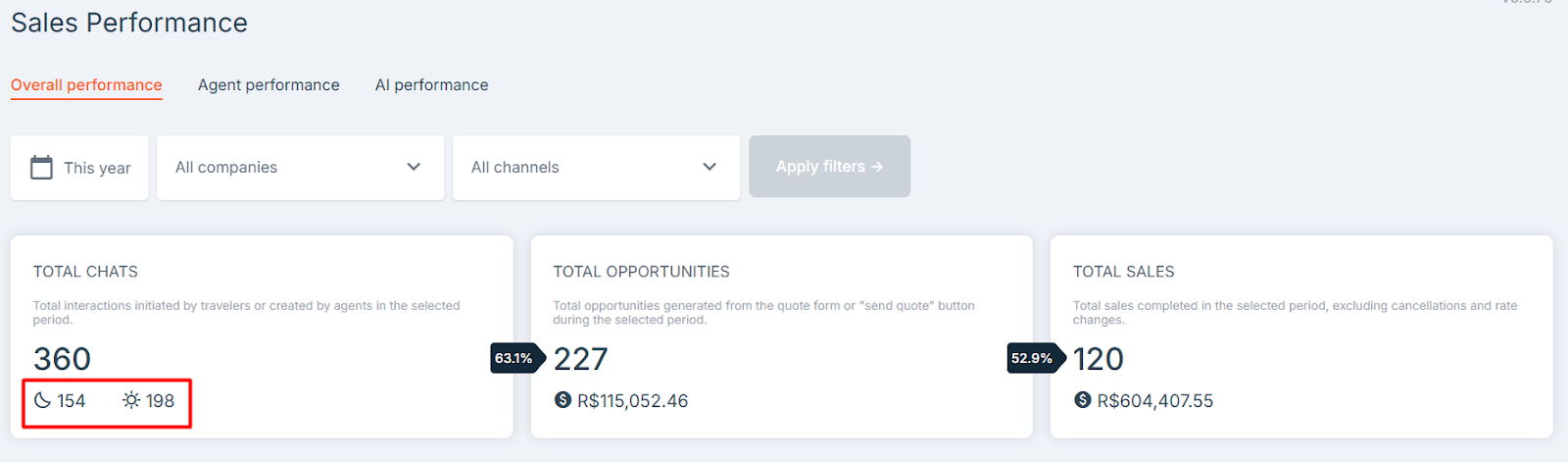Click the Total Chats value 360
1568x462 pixels.
pos(62,359)
